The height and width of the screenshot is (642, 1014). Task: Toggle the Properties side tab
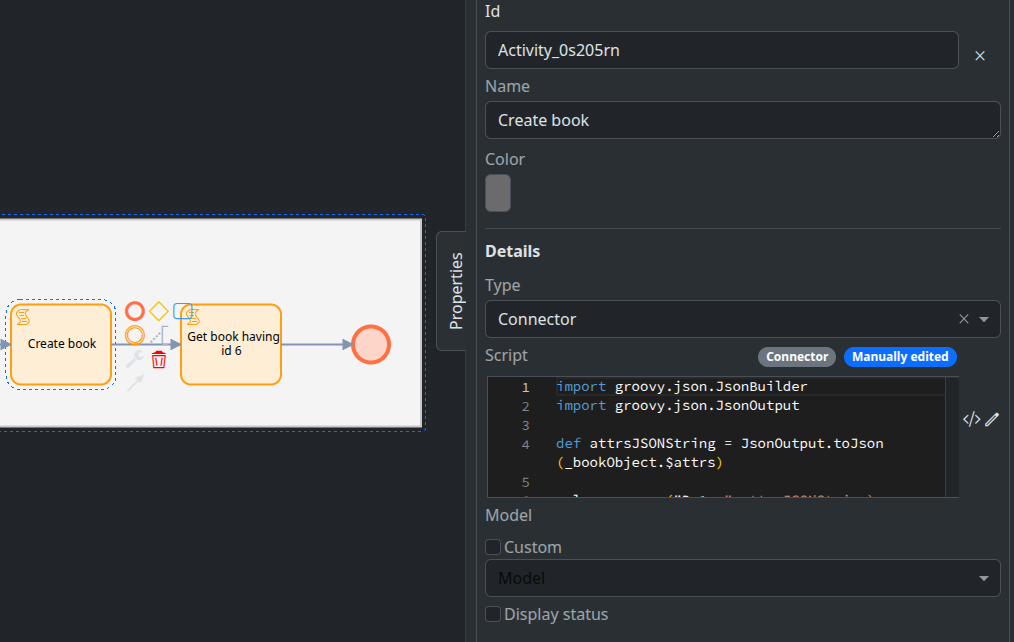coord(455,290)
